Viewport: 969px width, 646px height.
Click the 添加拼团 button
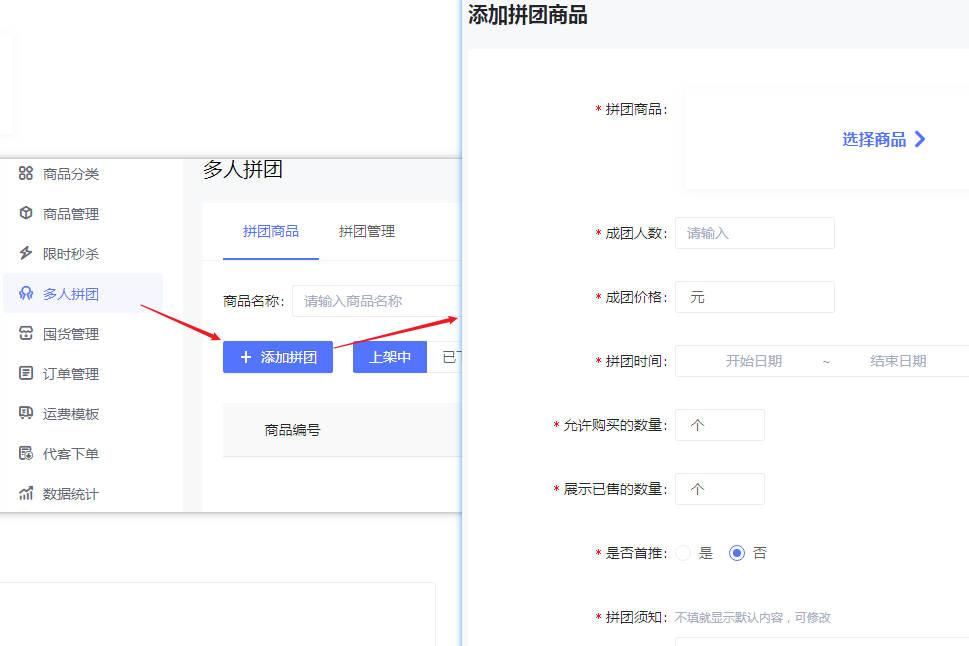coord(278,357)
